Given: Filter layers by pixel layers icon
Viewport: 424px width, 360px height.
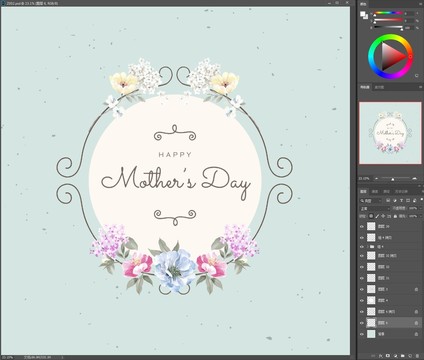Looking at the screenshot, I should (x=388, y=201).
